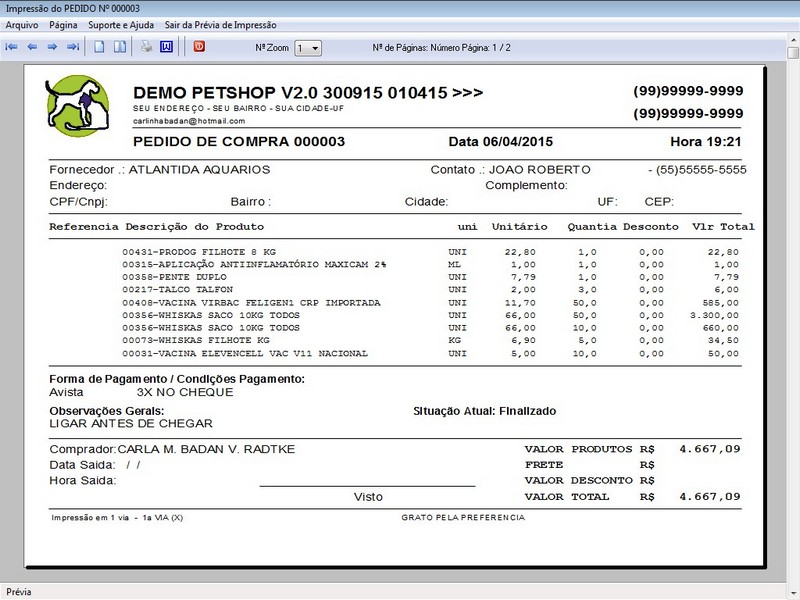Select single page view icon
Screen dimensions: 800x600
pos(99,47)
